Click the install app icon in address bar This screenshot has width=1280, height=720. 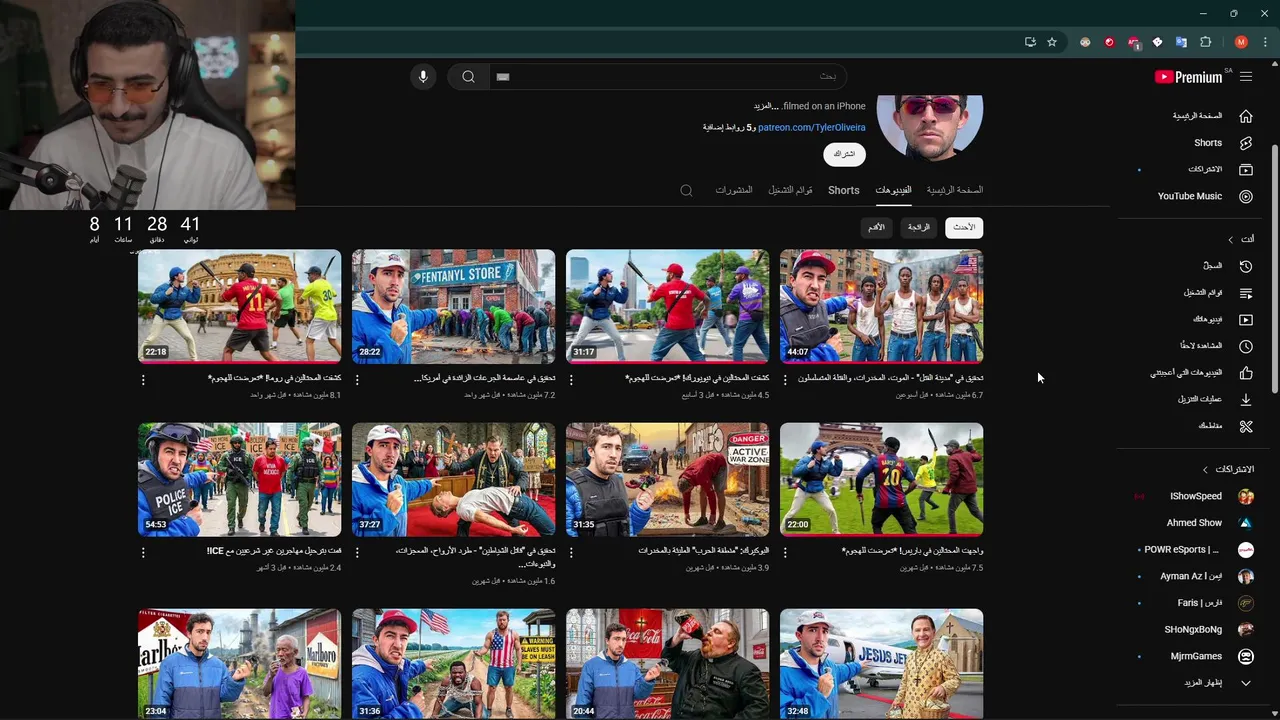[1030, 42]
